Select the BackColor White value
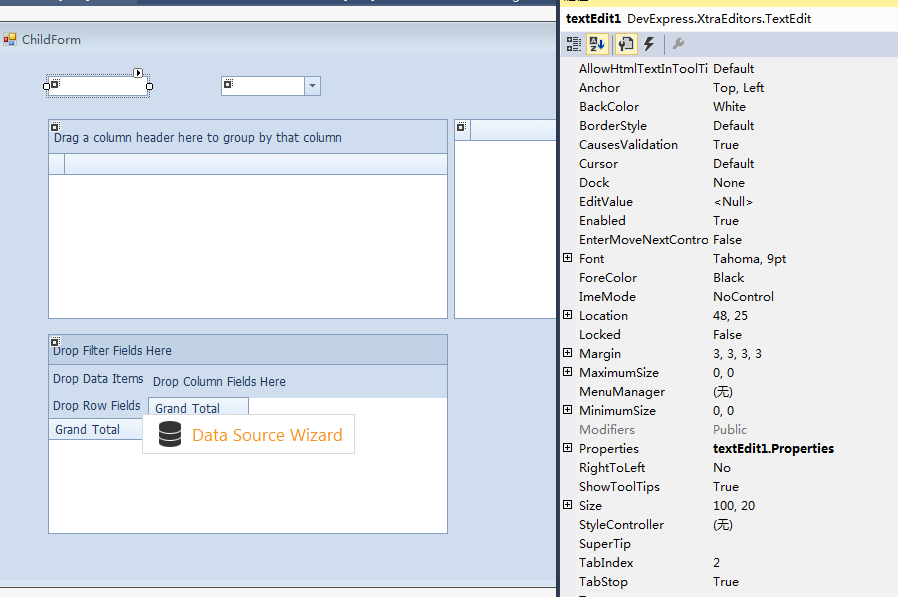This screenshot has width=898, height=597. [729, 107]
